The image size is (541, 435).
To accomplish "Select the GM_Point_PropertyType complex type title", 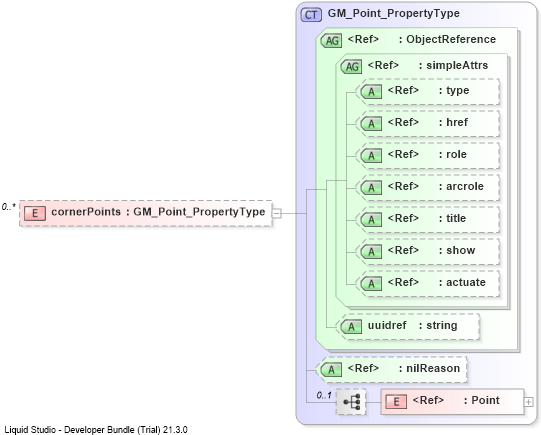I will pos(394,13).
